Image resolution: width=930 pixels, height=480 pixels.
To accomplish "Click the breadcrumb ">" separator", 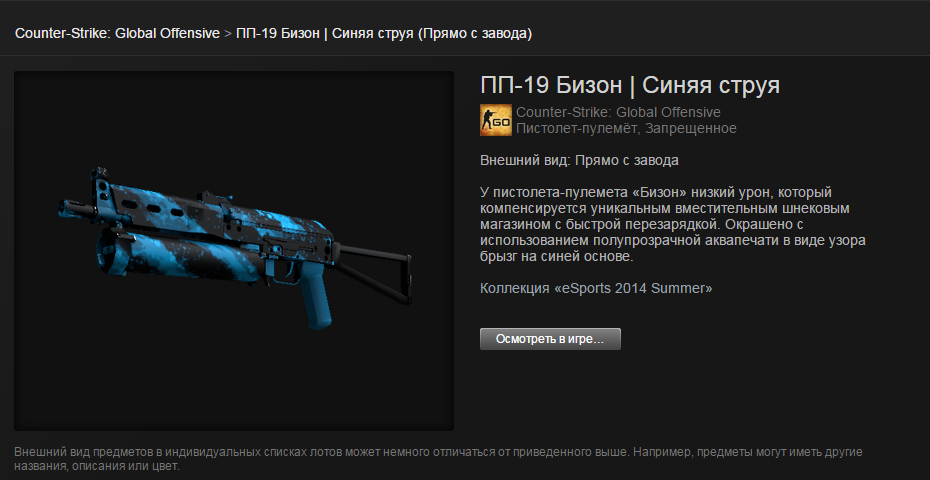I will point(228,34).
